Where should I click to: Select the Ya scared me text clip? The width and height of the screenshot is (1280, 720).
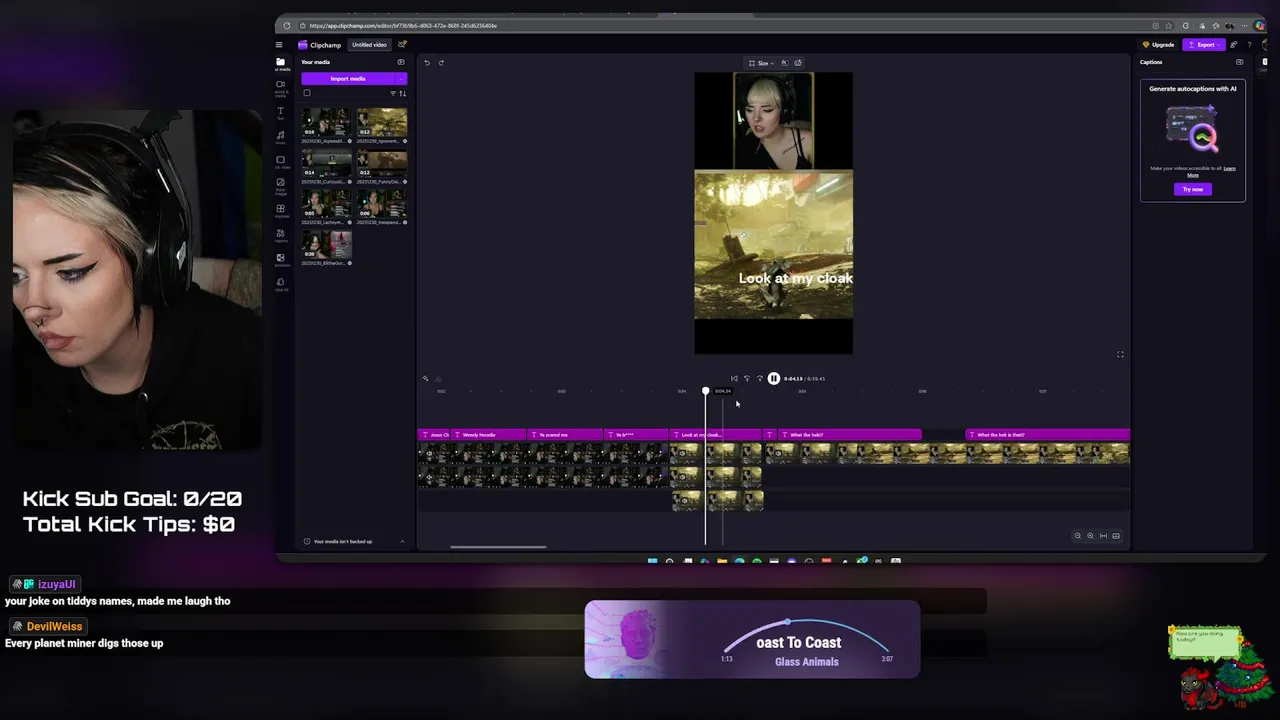tap(566, 435)
